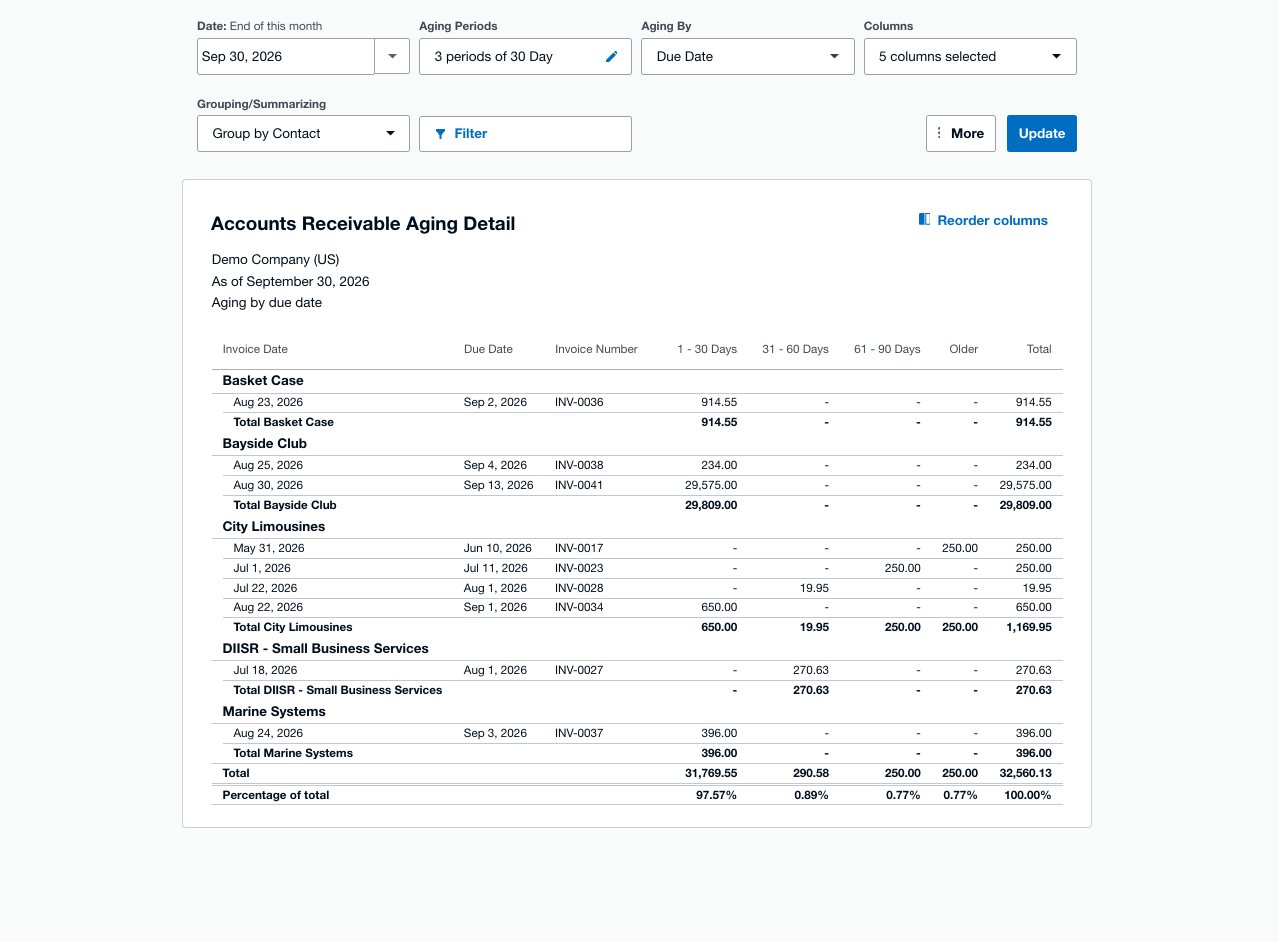
Task: Open invoice INV-0038
Action: pyautogui.click(x=579, y=465)
